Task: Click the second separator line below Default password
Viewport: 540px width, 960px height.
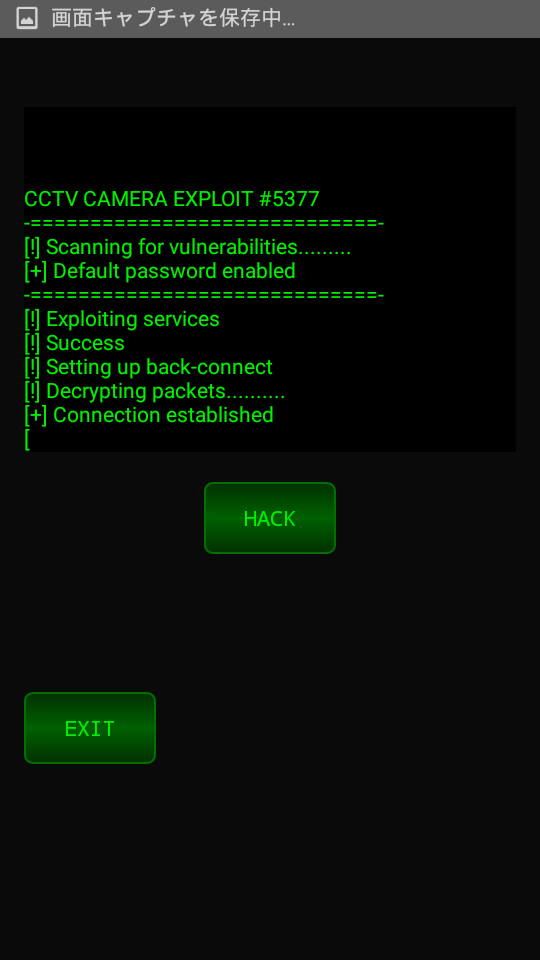Action: [x=204, y=295]
